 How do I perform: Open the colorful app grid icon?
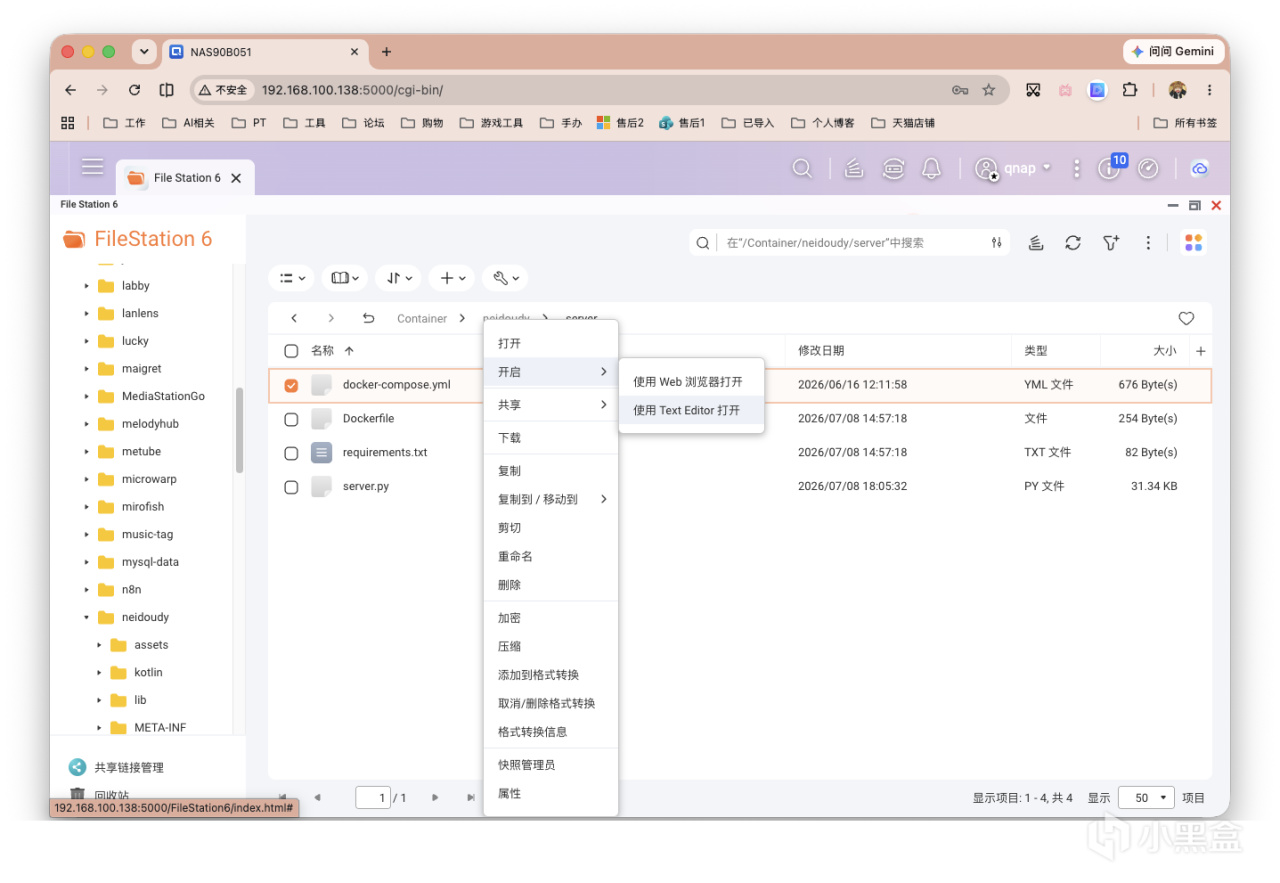[x=1193, y=243]
